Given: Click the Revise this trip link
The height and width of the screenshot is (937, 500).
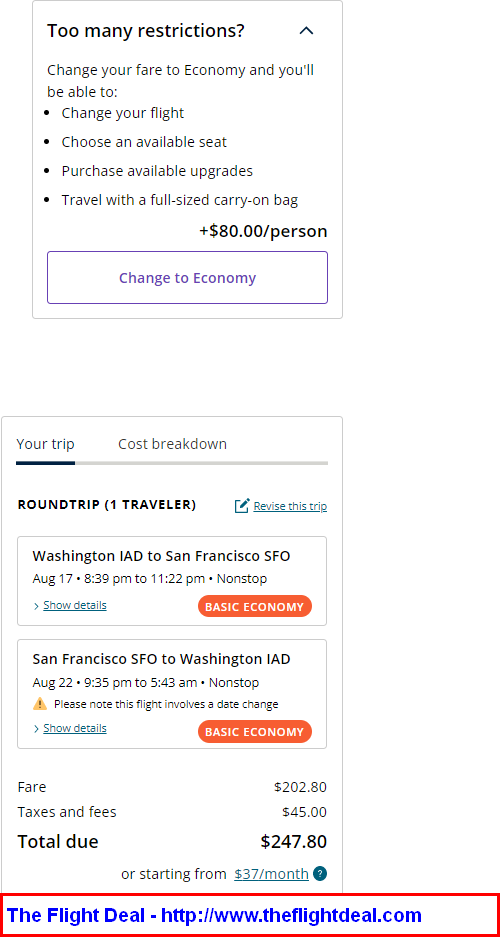Looking at the screenshot, I should pyautogui.click(x=290, y=506).
